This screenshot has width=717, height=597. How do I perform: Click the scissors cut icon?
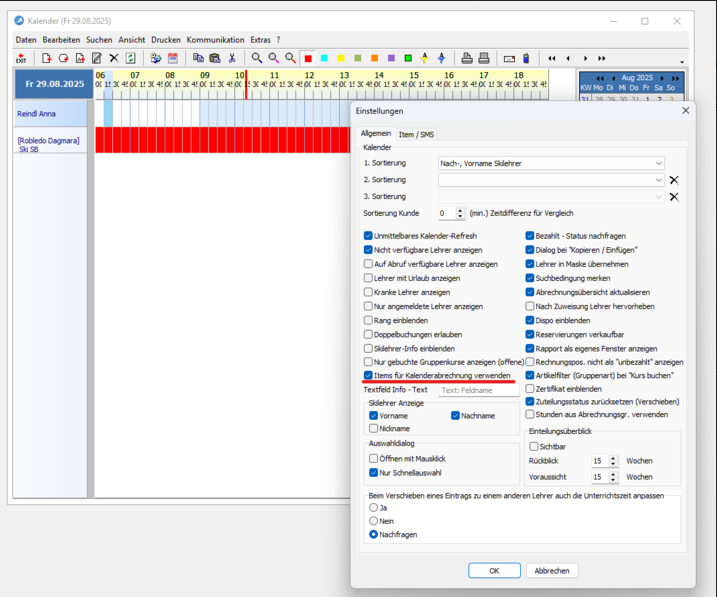[x=232, y=59]
